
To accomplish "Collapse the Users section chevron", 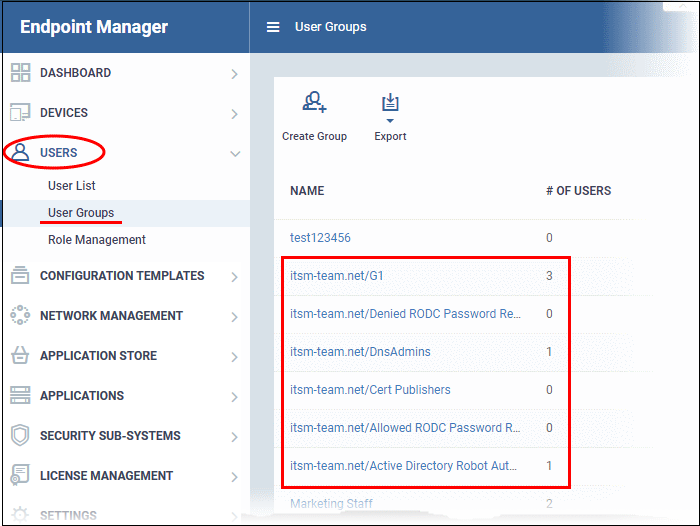I will click(235, 154).
